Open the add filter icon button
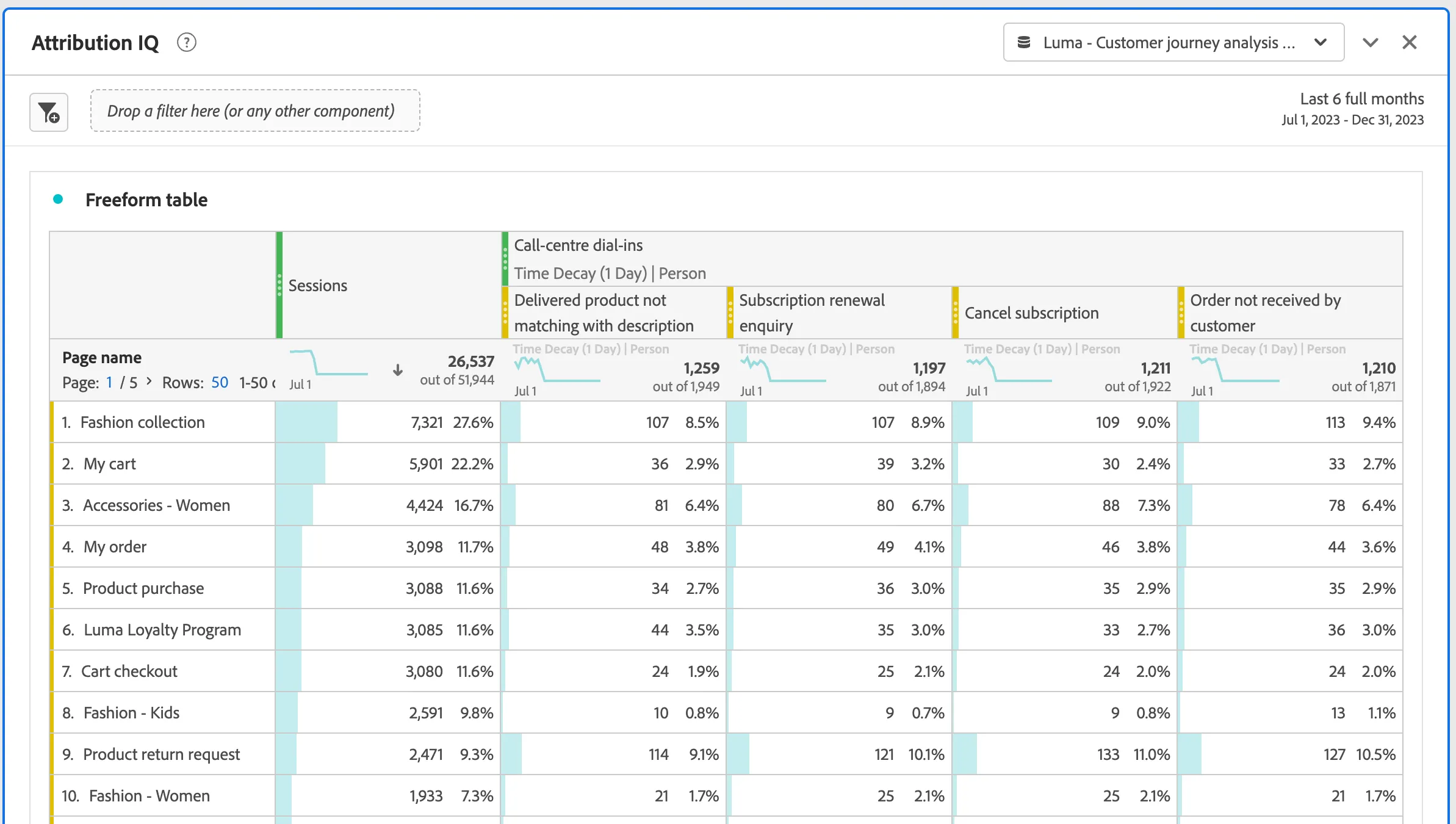 (49, 112)
